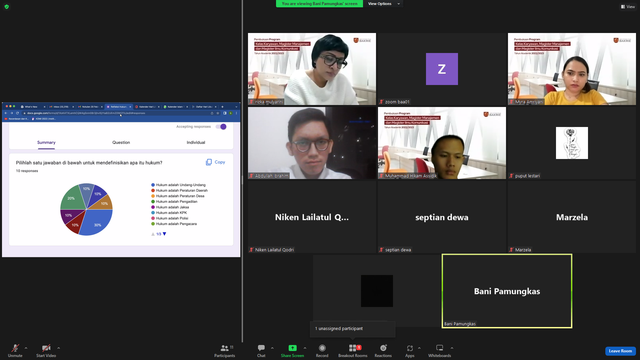Image resolution: width=640 pixels, height=360 pixels.
Task: Click 'Hukum adalah Jaksa' legend entry
Action: coord(170,207)
